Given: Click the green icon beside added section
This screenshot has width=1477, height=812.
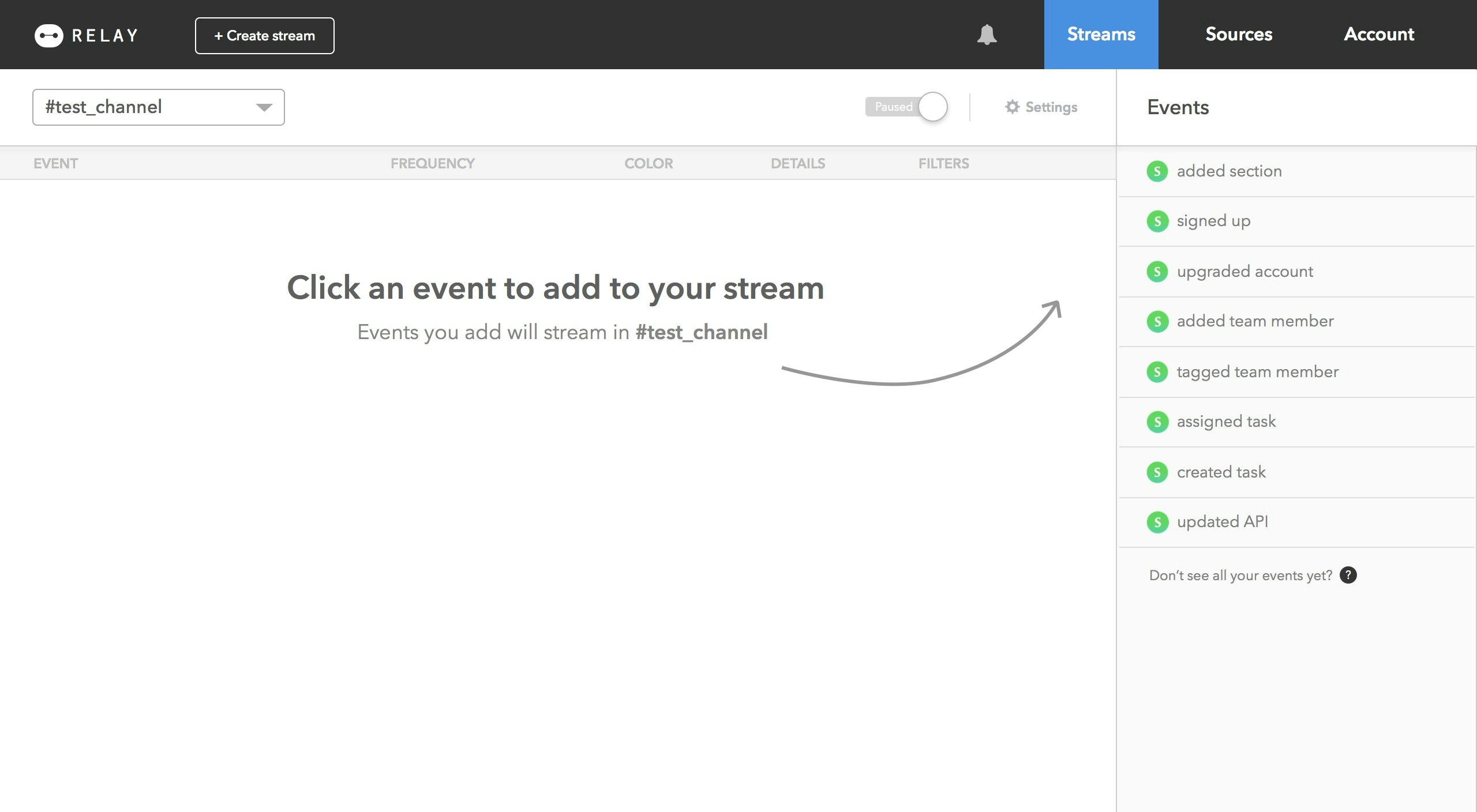Looking at the screenshot, I should 1157,171.
